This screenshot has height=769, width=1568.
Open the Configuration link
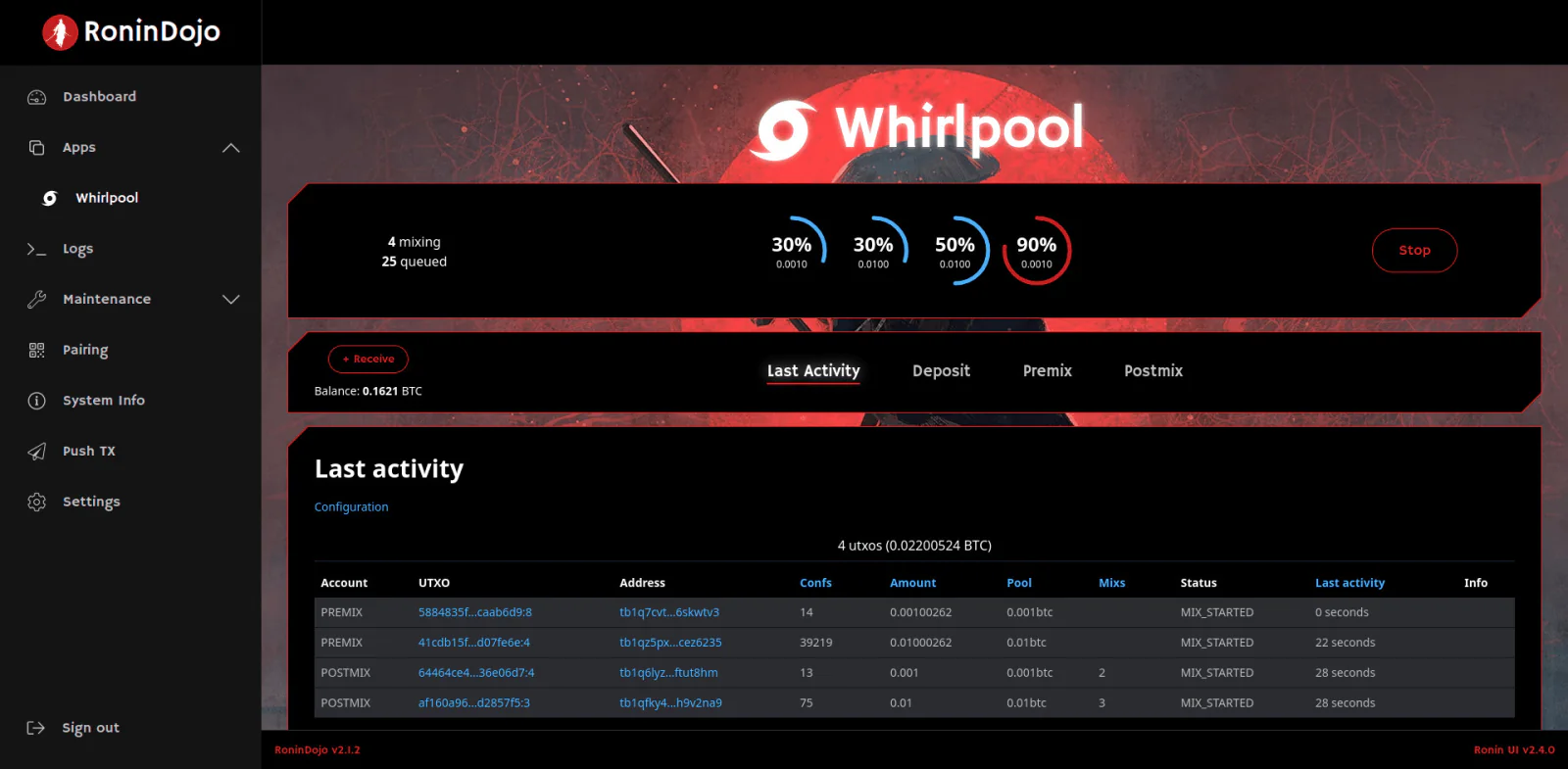click(x=351, y=507)
